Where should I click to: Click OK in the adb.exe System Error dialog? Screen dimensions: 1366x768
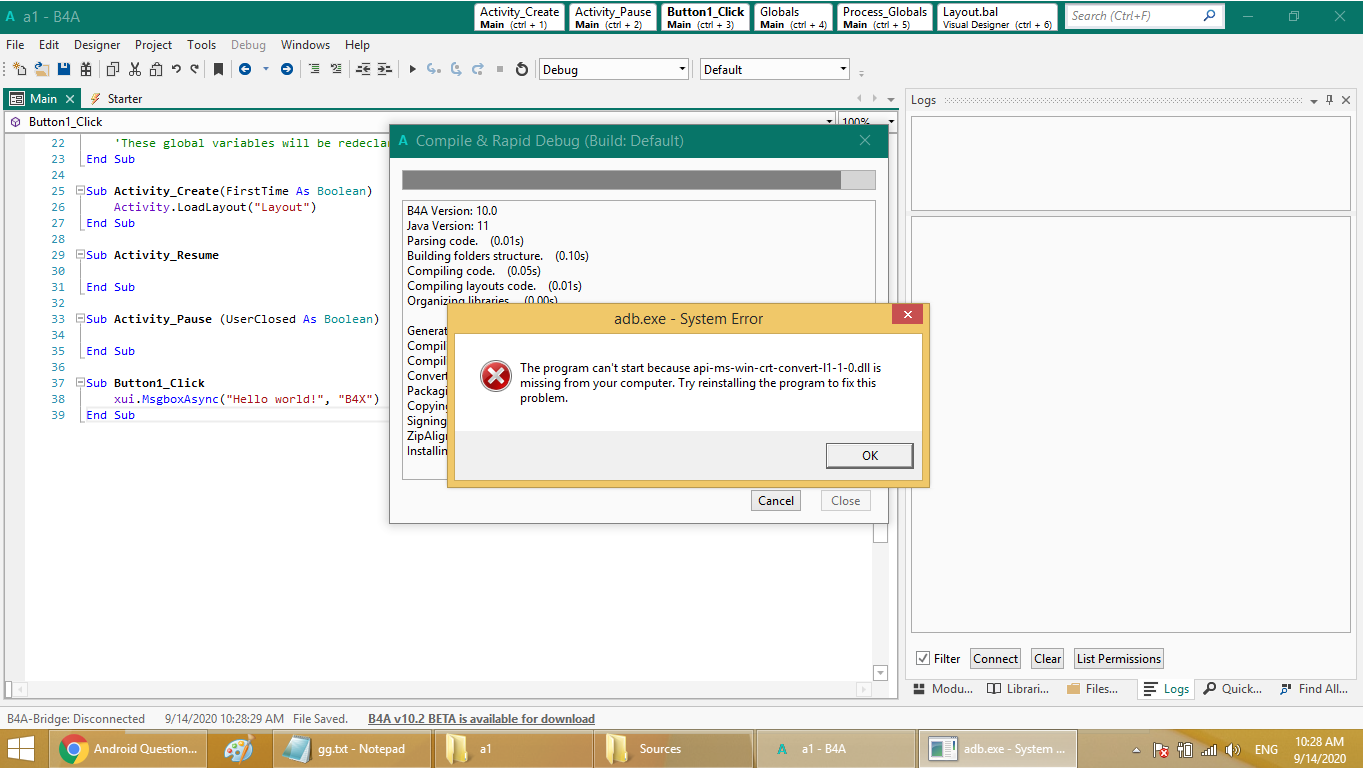pyautogui.click(x=870, y=455)
